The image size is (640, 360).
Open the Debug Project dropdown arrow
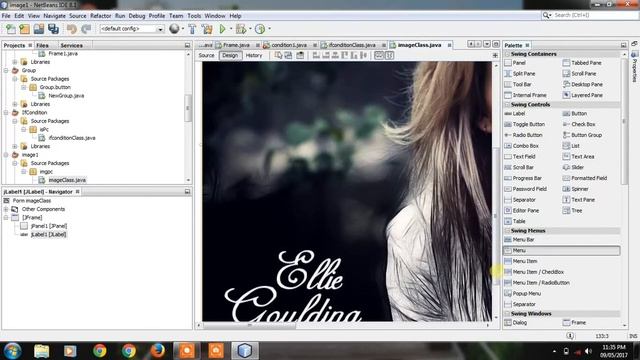pyautogui.click(x=250, y=29)
